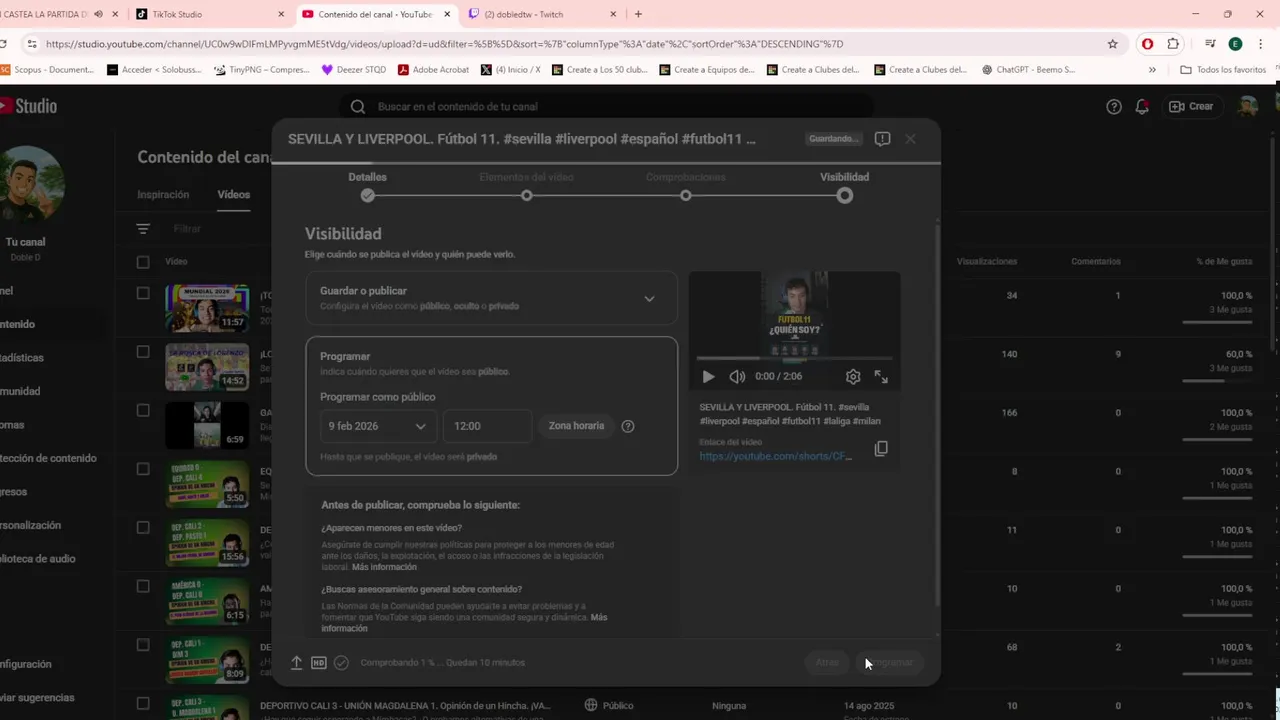This screenshot has width=1280, height=720.
Task: Select the Visibilidad step
Action: click(844, 186)
